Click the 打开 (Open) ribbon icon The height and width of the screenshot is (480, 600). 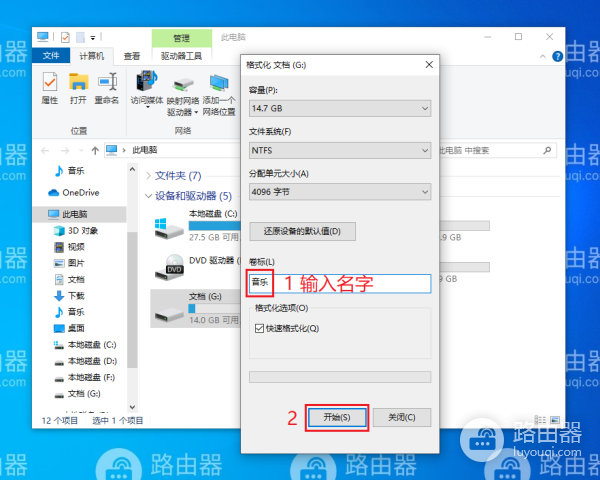tap(78, 88)
